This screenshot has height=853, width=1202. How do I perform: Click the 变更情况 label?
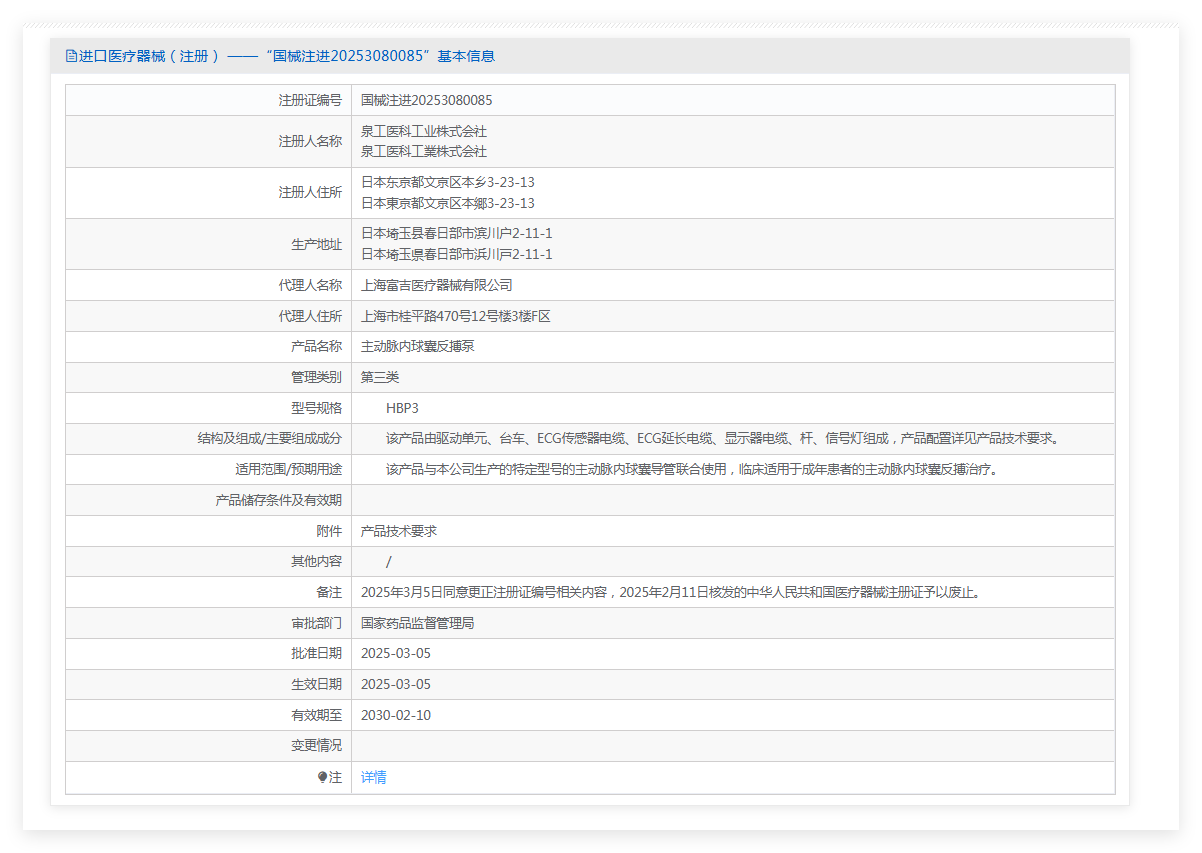click(x=316, y=745)
